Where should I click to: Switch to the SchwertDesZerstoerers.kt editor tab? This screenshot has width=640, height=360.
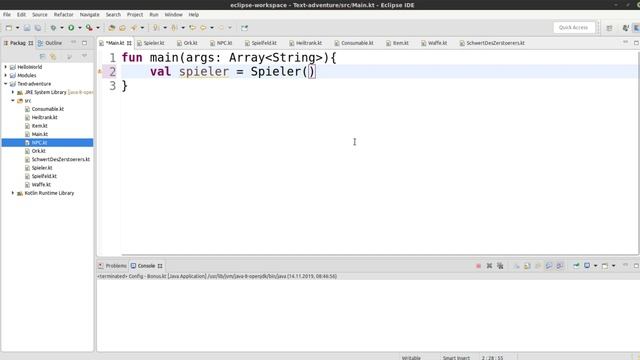(x=495, y=43)
